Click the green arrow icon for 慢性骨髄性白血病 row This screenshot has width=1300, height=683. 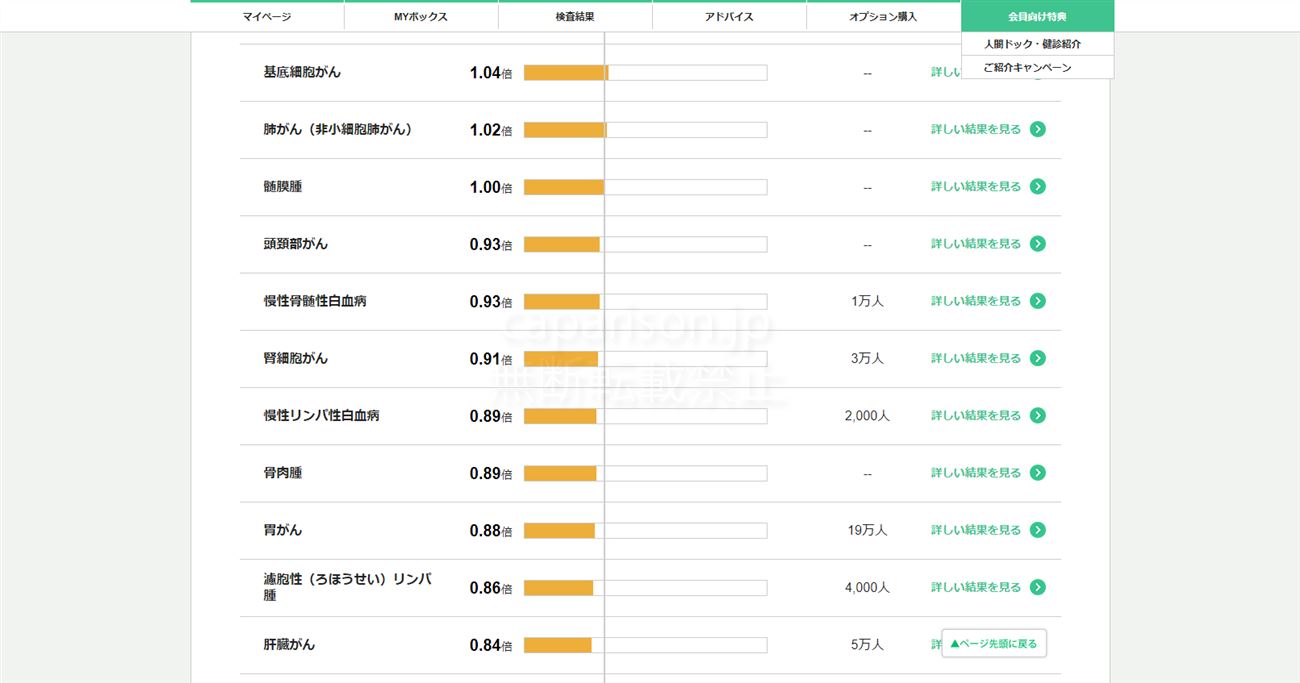point(1038,301)
